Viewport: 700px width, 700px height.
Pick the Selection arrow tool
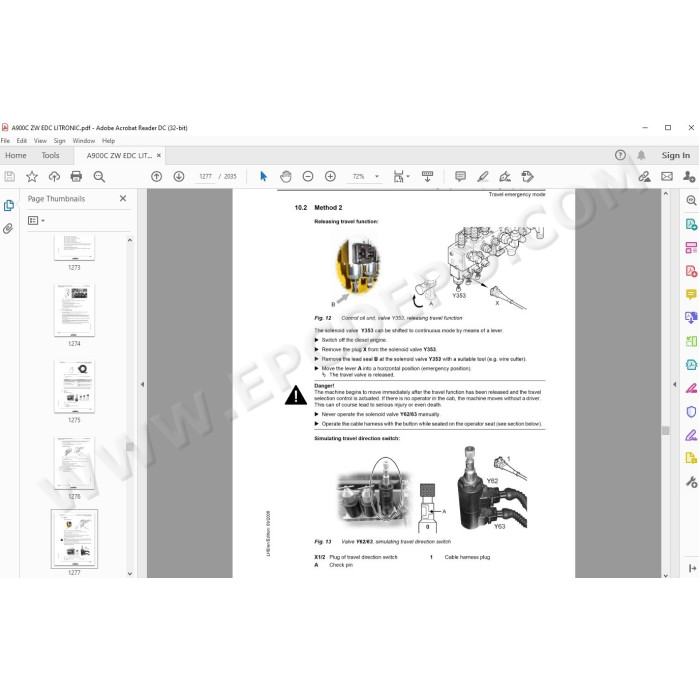point(263,176)
